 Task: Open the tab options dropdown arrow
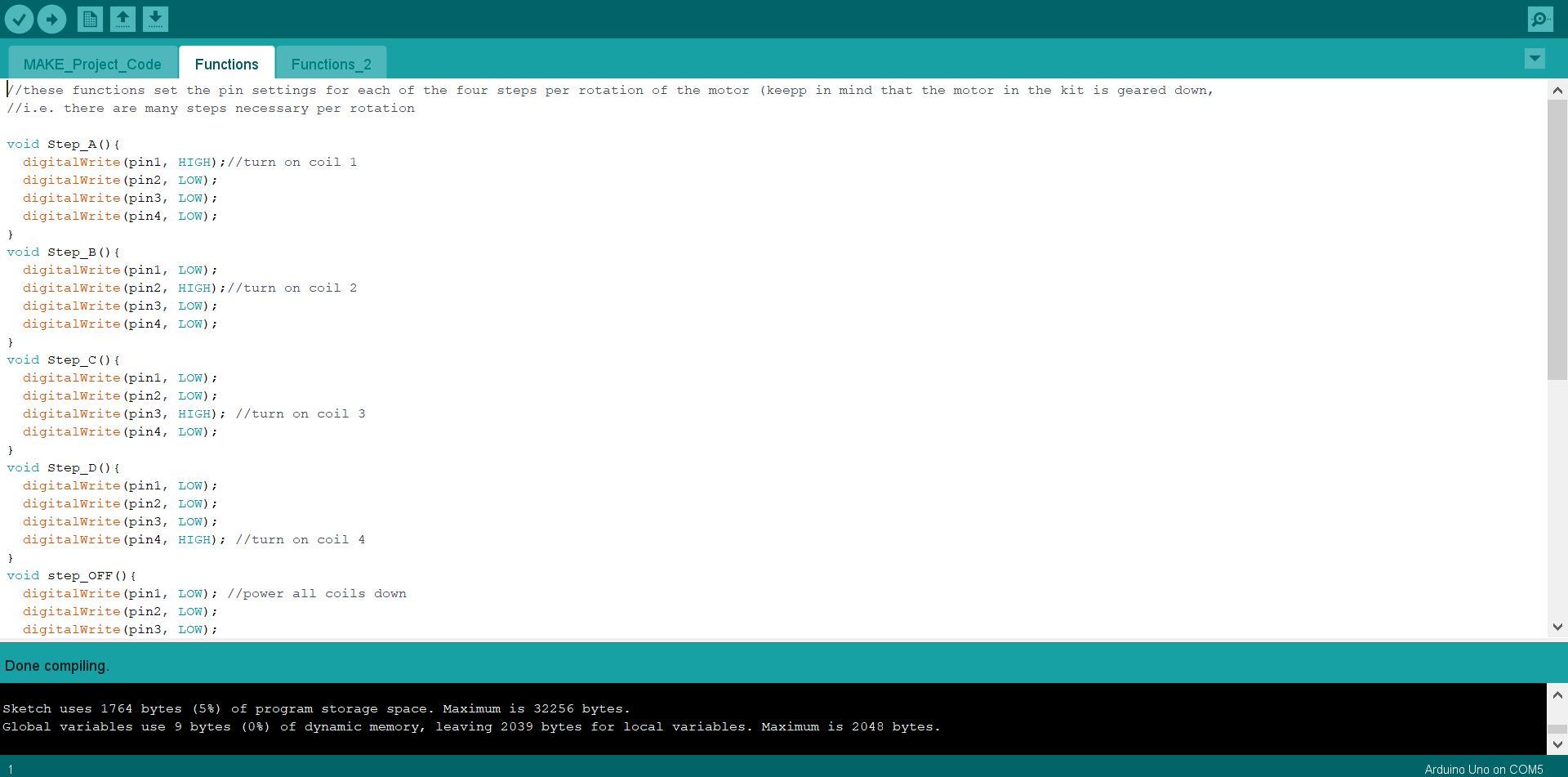click(1535, 58)
